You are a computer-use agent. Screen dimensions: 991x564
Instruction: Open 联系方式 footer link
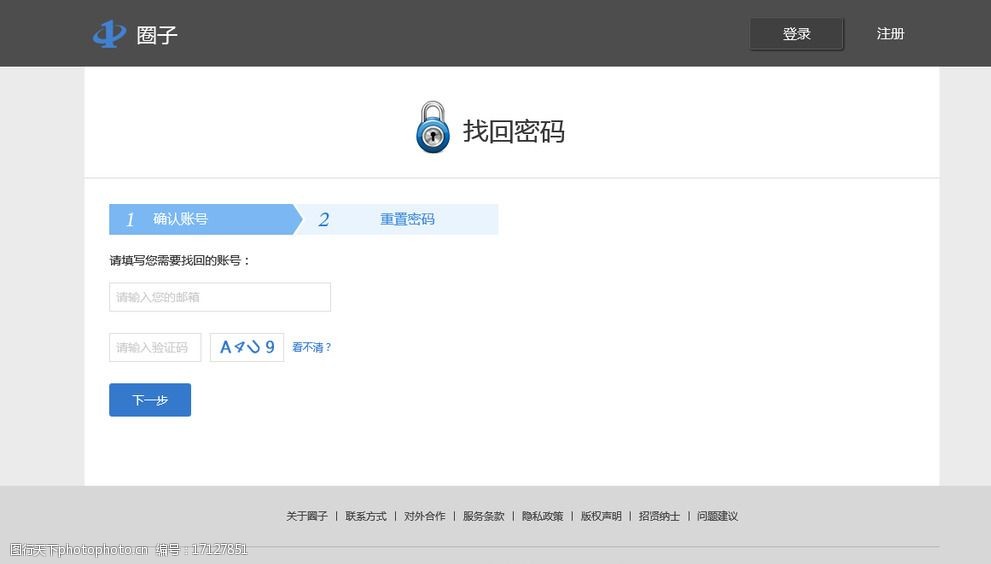(366, 516)
